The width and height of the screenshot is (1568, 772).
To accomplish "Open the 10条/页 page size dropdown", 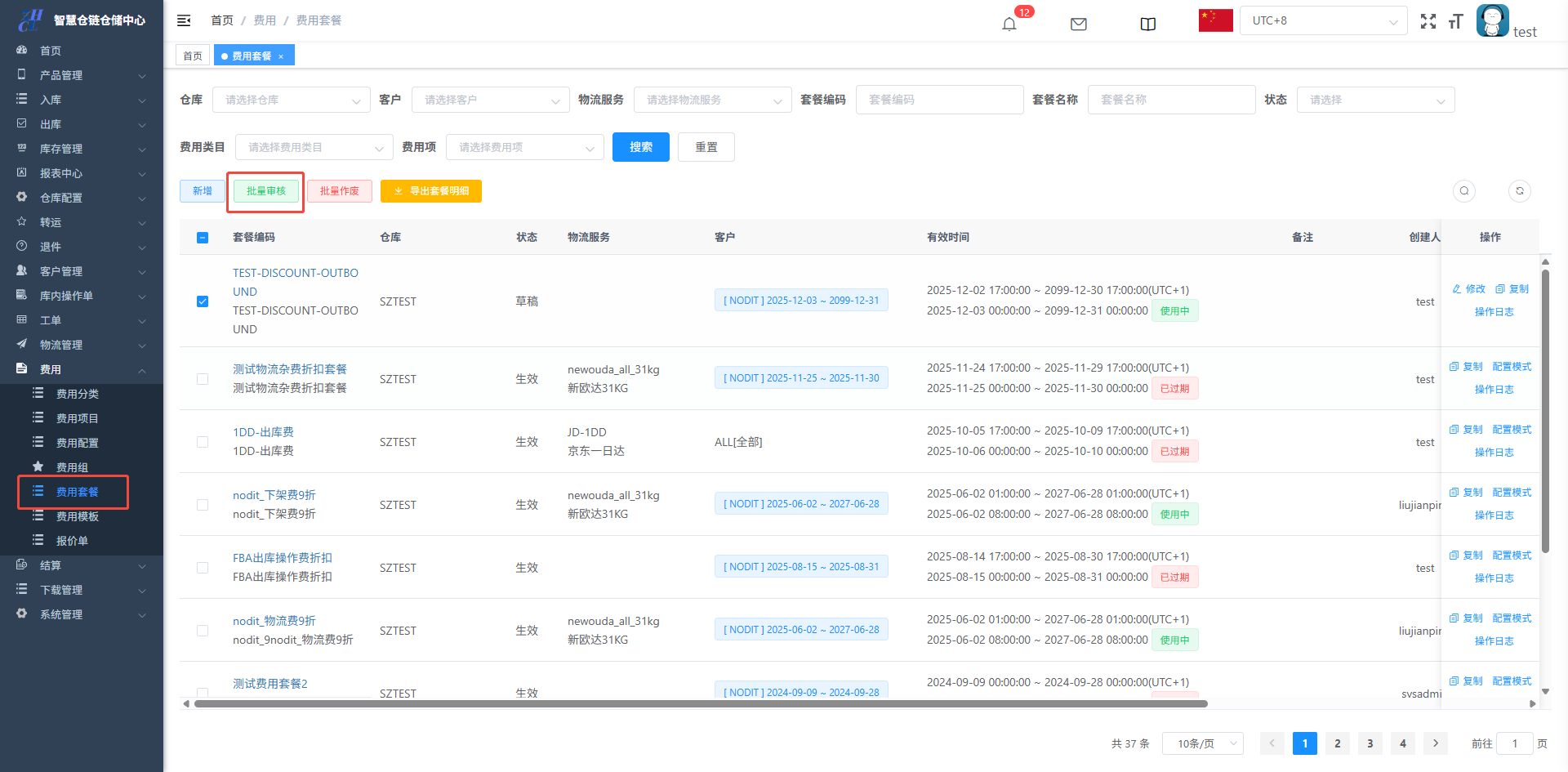I will pos(1202,743).
